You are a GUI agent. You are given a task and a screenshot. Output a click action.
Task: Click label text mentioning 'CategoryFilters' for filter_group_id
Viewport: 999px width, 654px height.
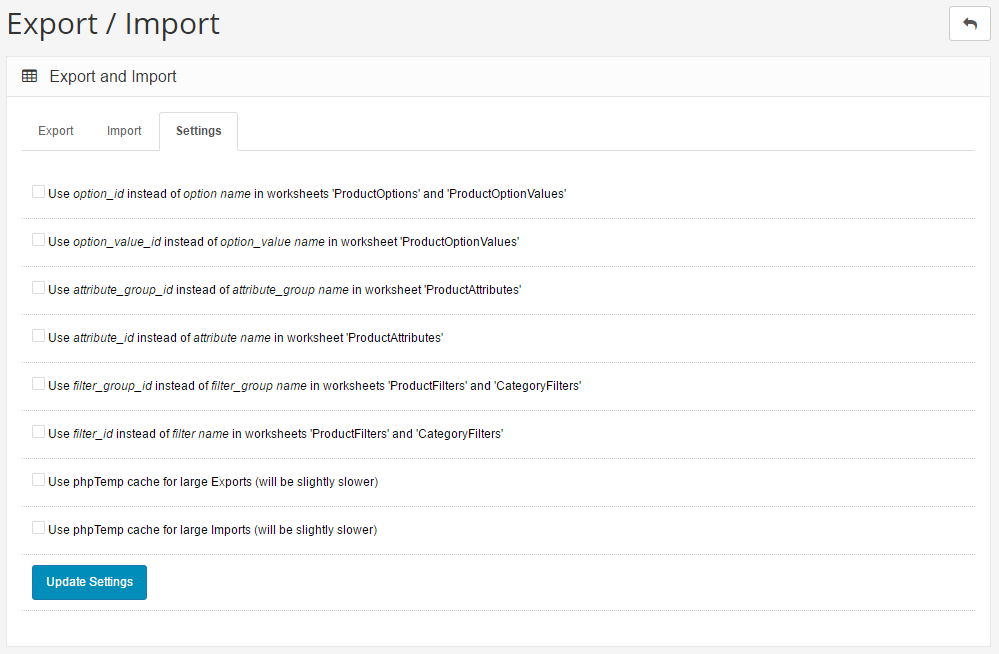[x=314, y=386]
